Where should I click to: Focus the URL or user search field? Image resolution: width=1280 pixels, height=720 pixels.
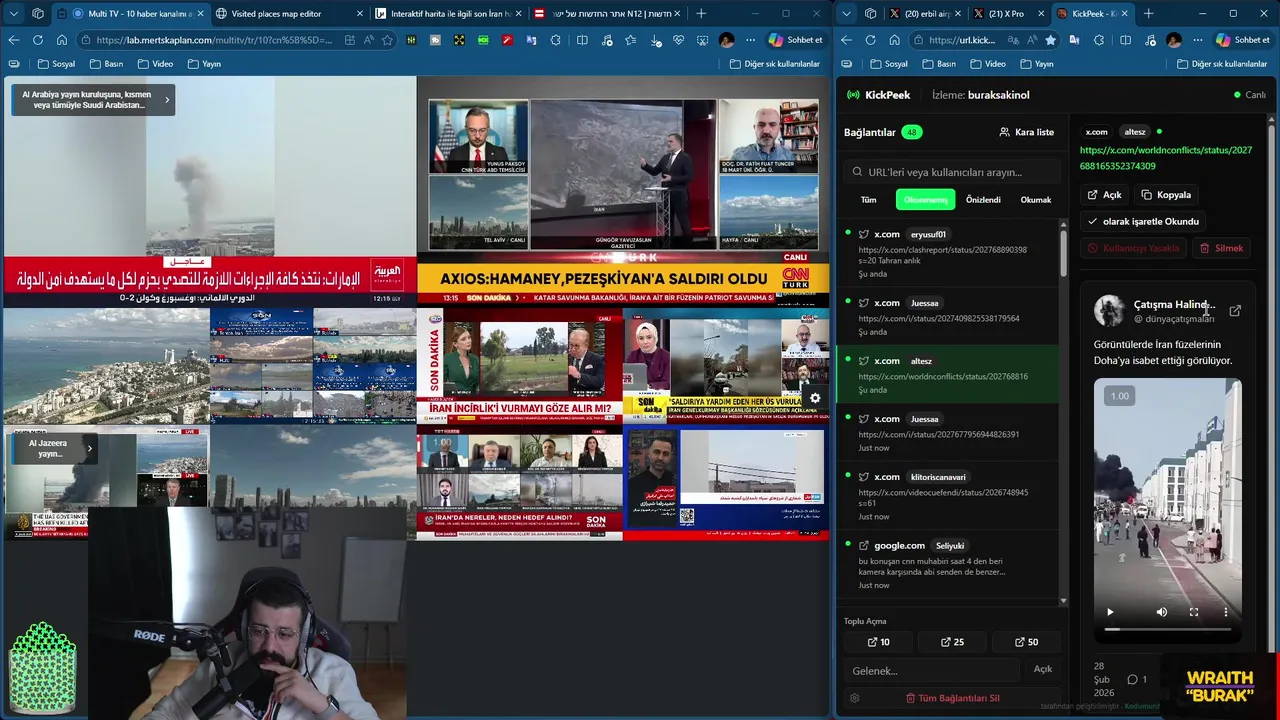952,172
